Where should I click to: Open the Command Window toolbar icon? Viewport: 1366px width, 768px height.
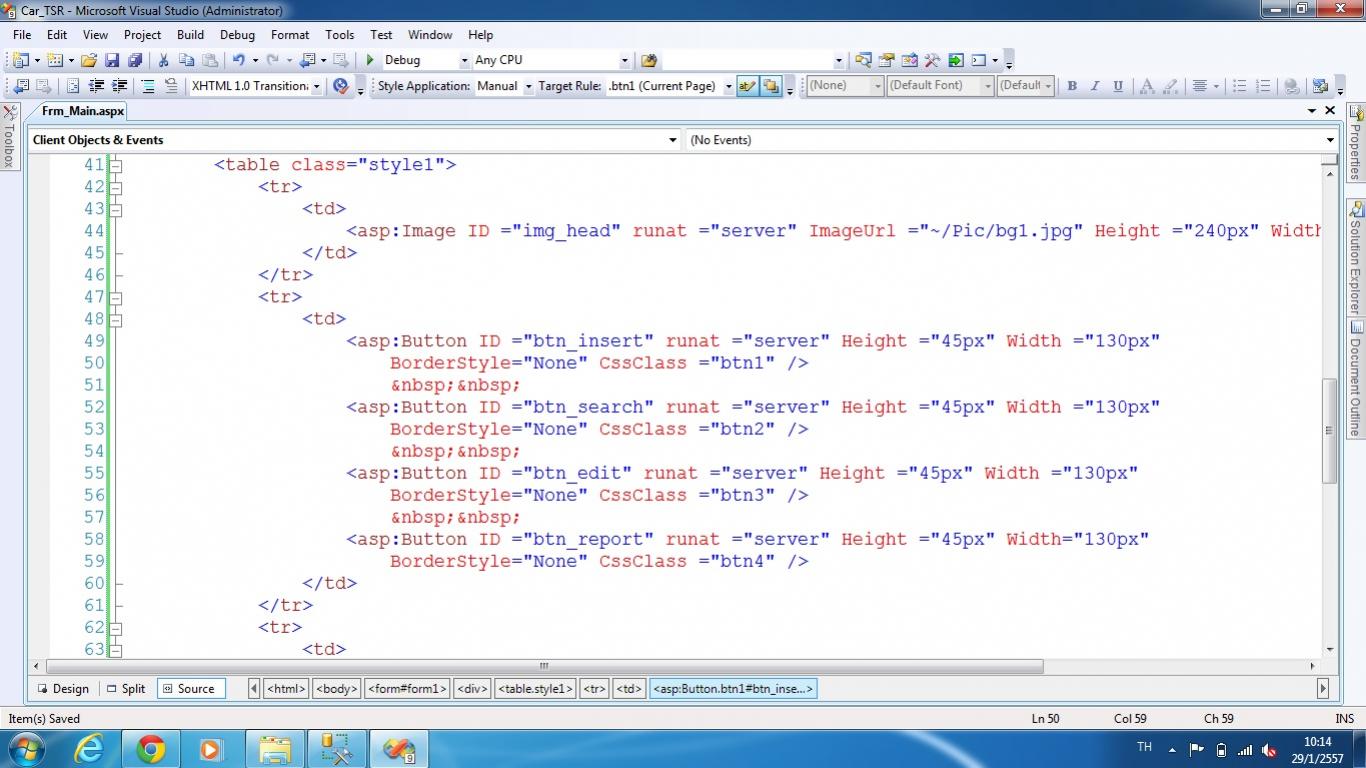click(979, 60)
